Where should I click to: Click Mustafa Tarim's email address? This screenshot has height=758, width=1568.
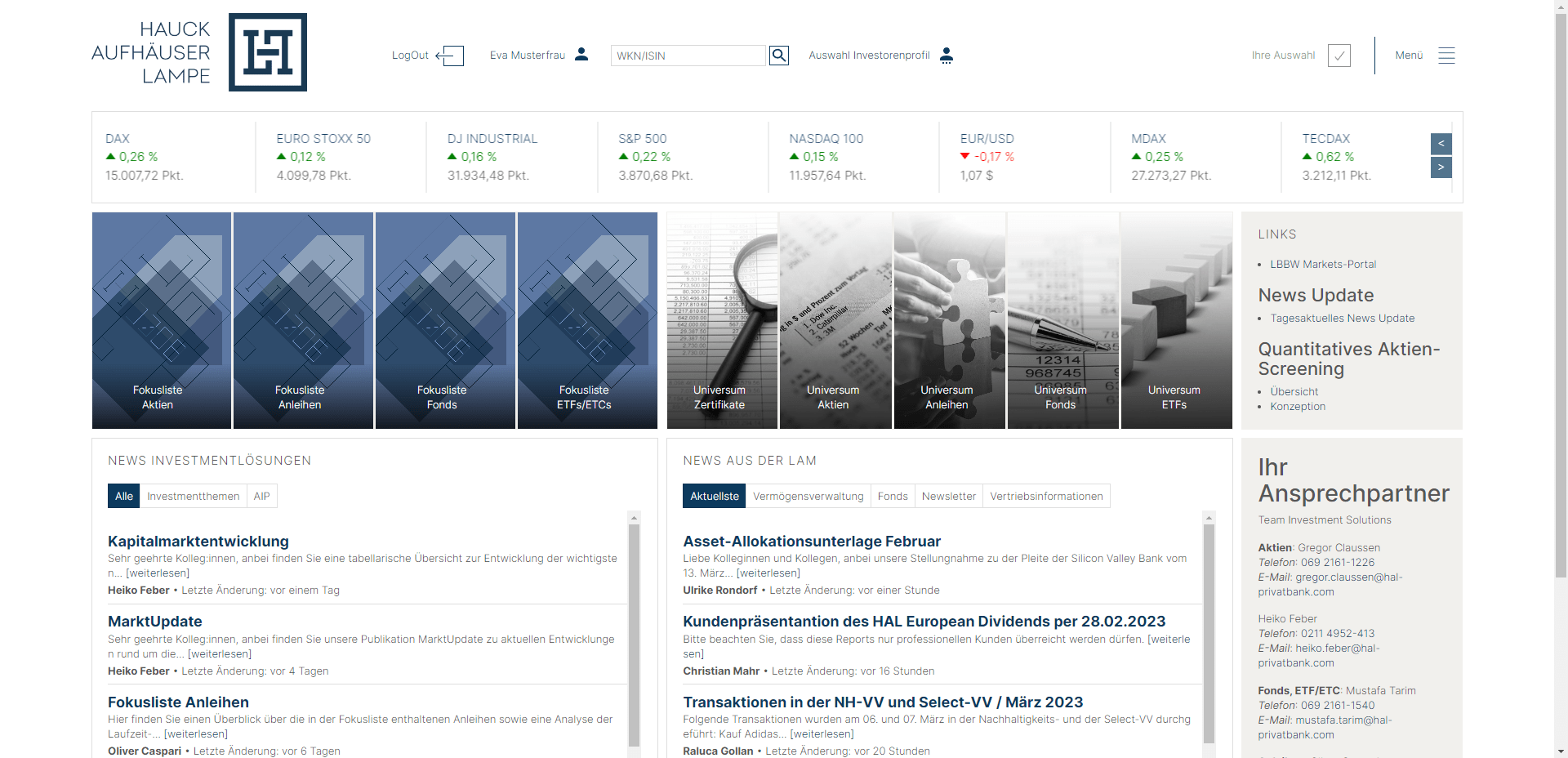1326,728
